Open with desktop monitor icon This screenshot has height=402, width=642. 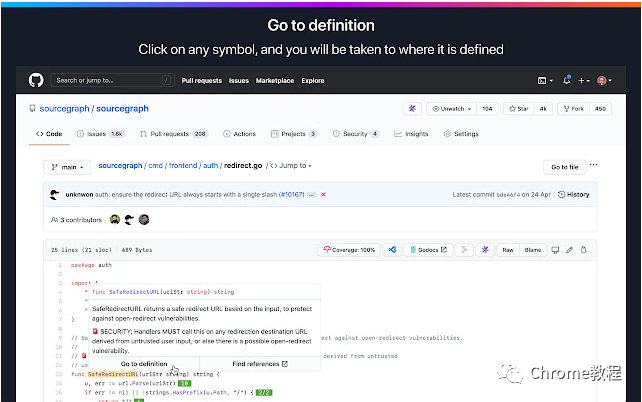coord(555,250)
